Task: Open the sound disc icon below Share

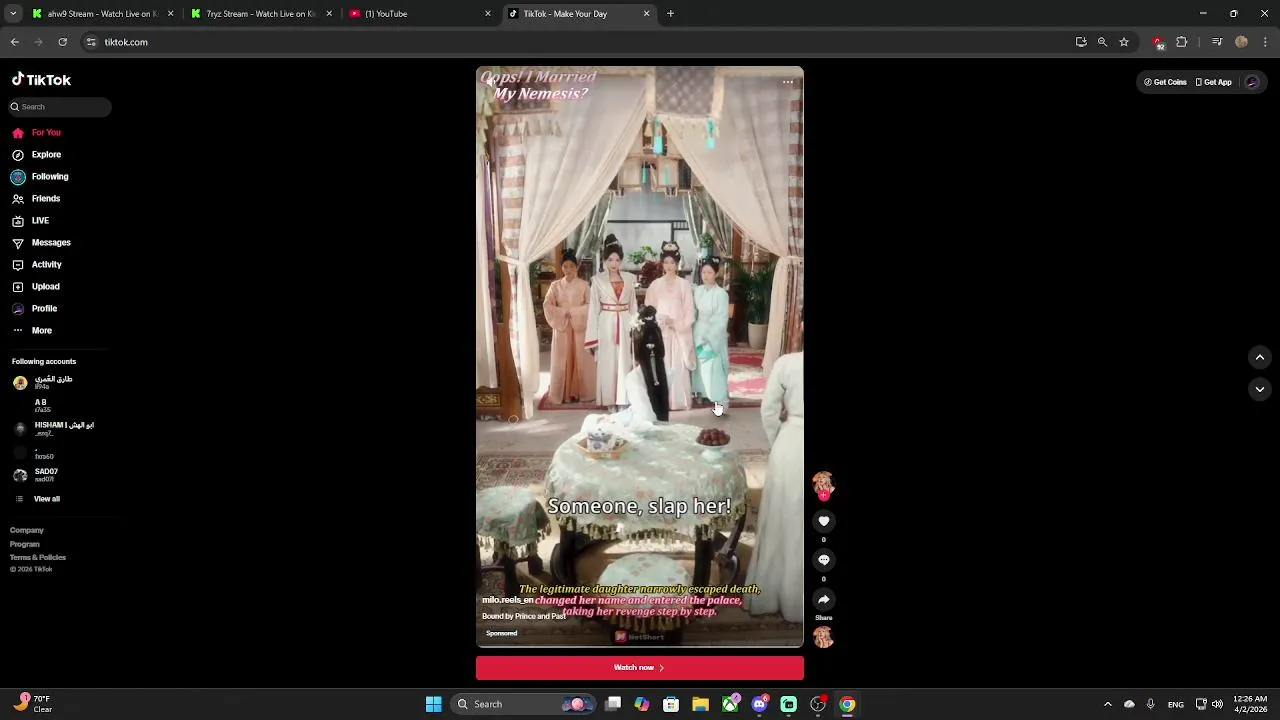Action: [x=824, y=637]
